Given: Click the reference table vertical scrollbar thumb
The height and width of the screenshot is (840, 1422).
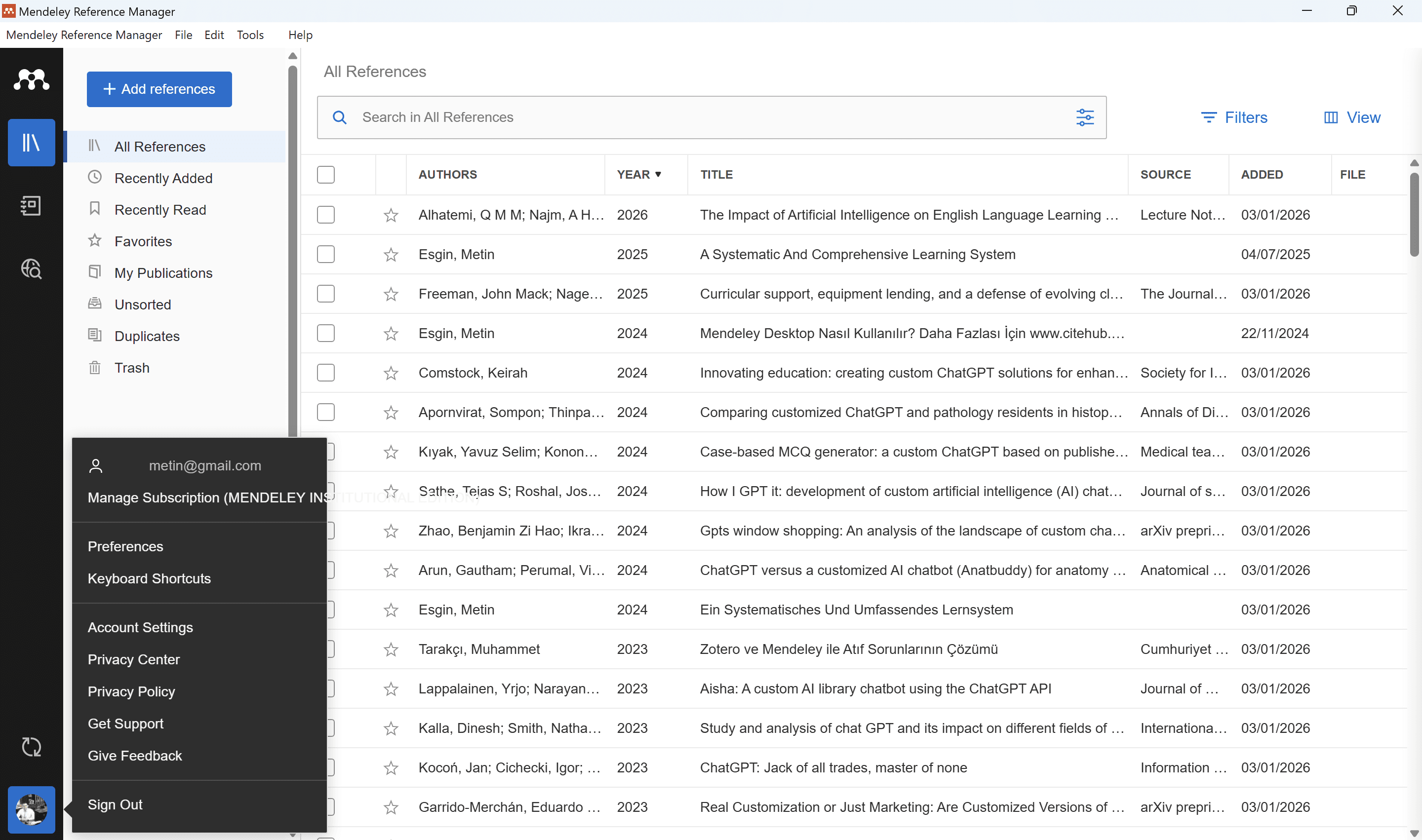Looking at the screenshot, I should click(x=1414, y=214).
